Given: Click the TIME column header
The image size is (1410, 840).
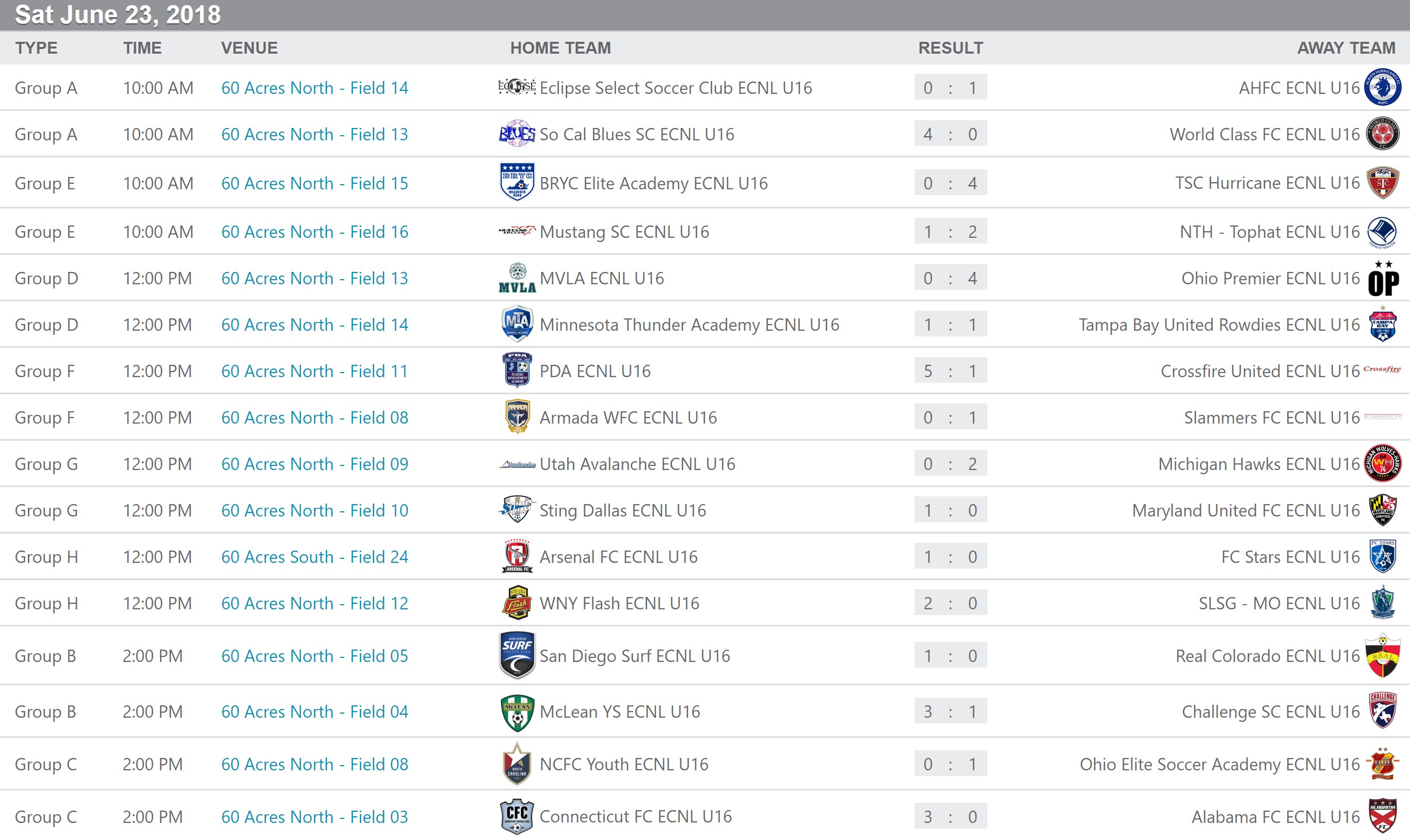Looking at the screenshot, I should click(x=142, y=48).
